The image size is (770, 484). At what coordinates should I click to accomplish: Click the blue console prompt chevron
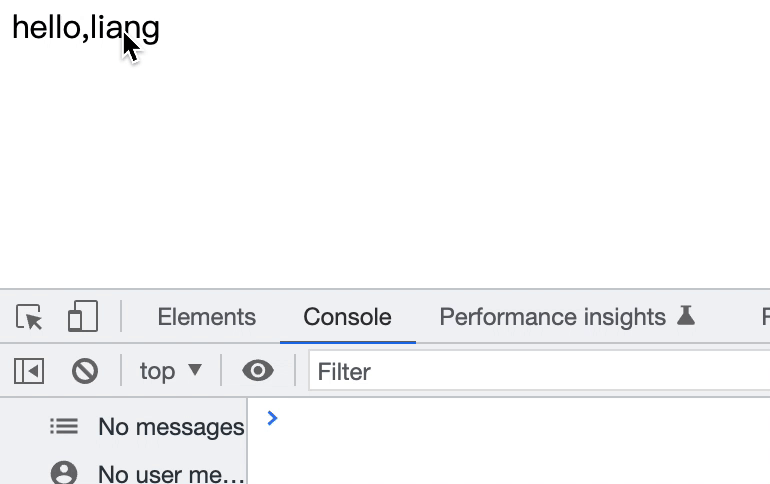pos(272,418)
